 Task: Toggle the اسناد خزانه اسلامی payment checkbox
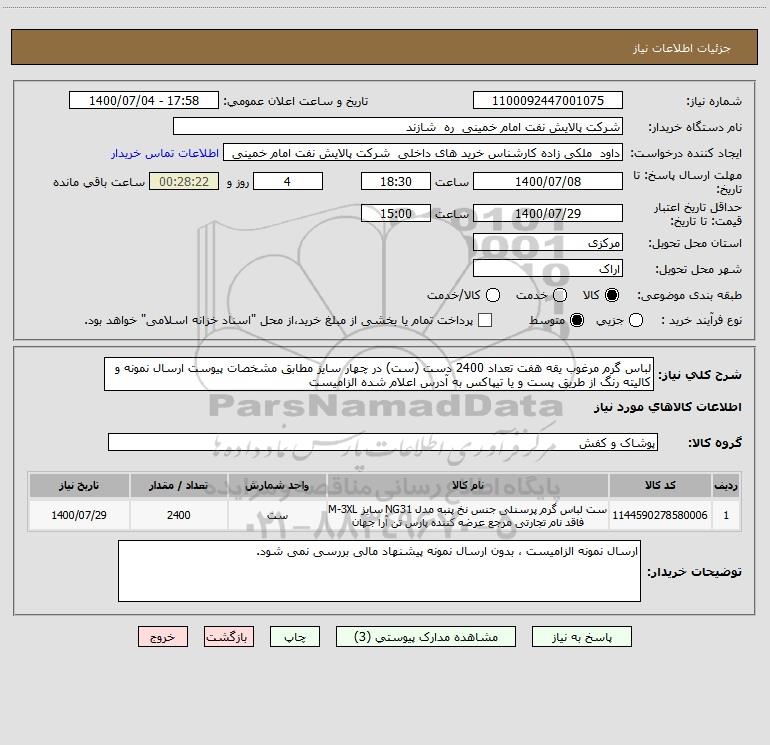click(x=485, y=320)
